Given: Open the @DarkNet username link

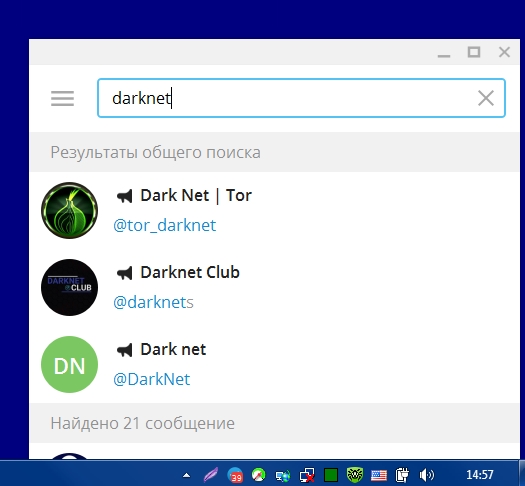Looking at the screenshot, I should [152, 379].
